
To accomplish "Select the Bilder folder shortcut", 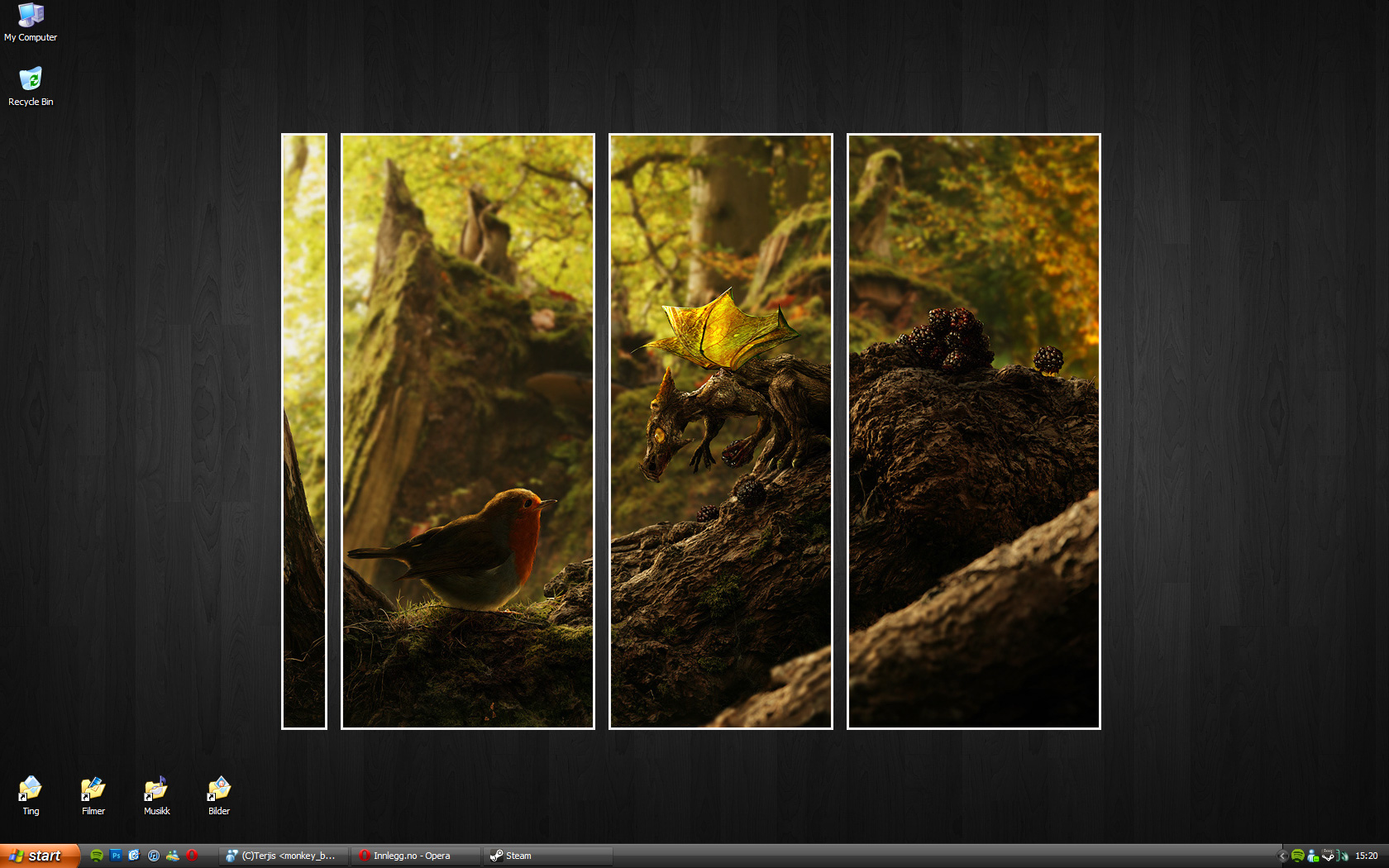I will coord(219,796).
